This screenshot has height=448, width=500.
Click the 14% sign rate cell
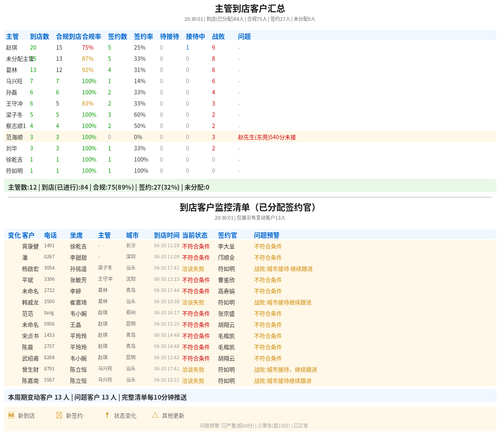click(140, 81)
